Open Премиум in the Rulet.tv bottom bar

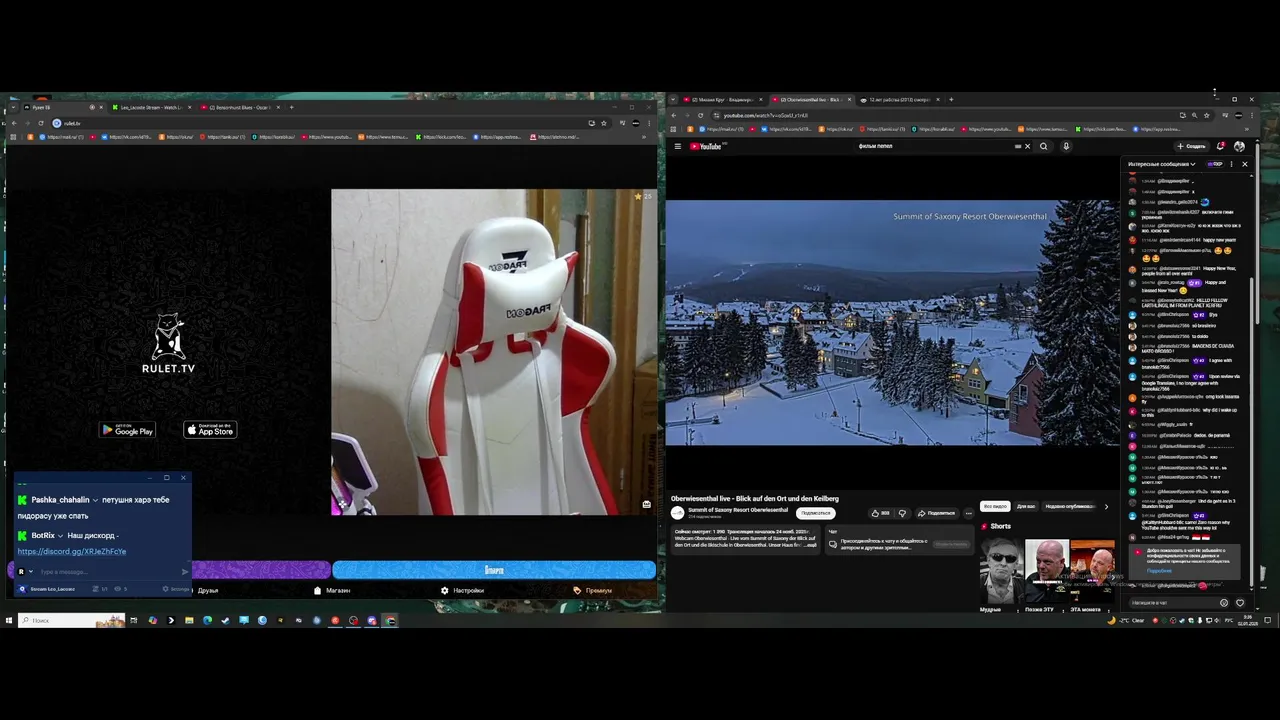tap(593, 590)
